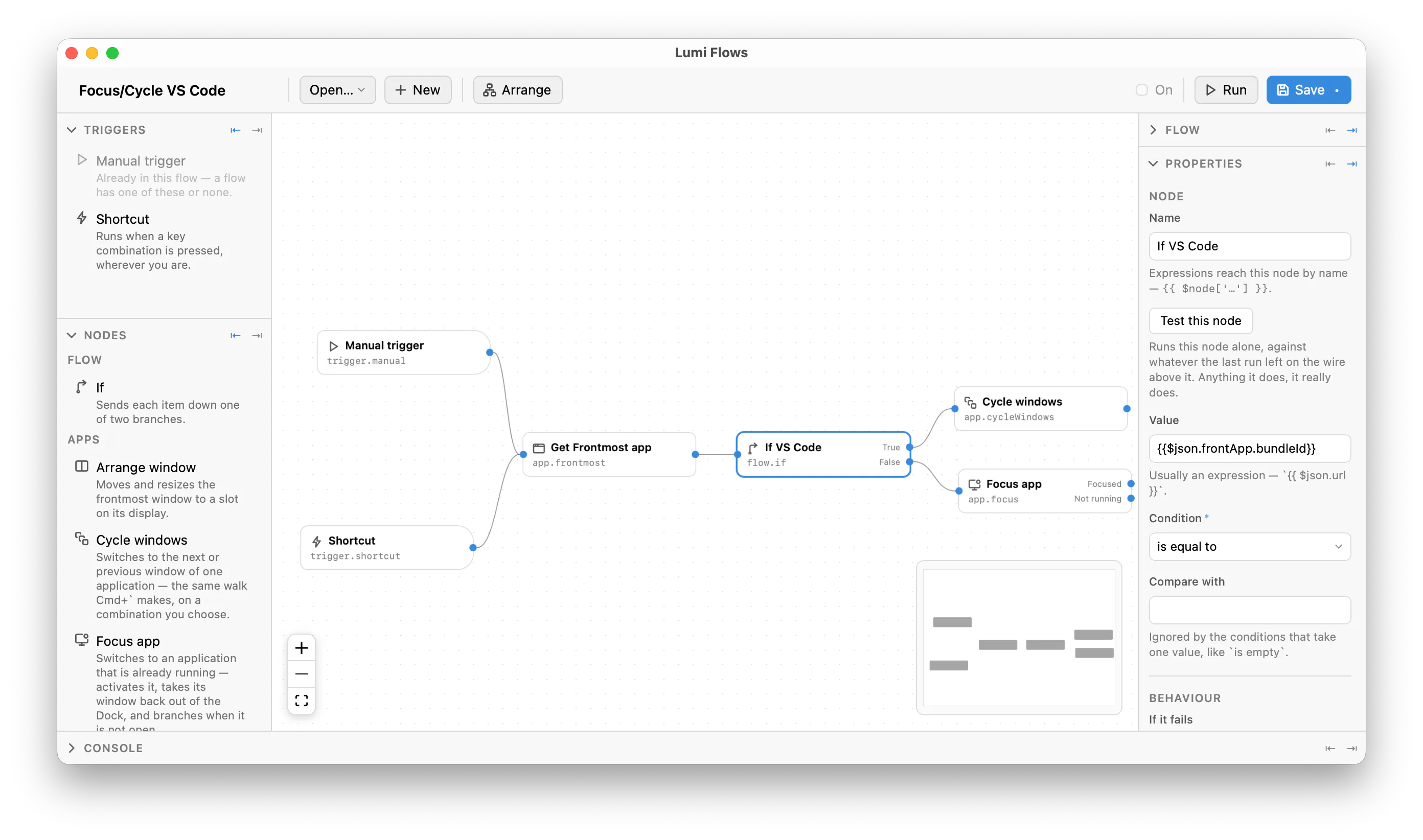1423x840 pixels.
Task: Dock the Properties panel left using its arrow icon
Action: click(x=1329, y=164)
